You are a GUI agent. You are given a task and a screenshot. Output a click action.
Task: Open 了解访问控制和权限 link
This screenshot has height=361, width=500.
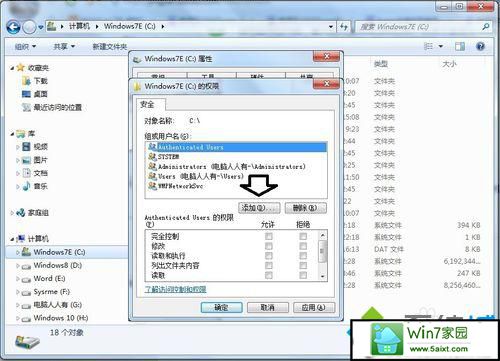pyautogui.click(x=176, y=289)
